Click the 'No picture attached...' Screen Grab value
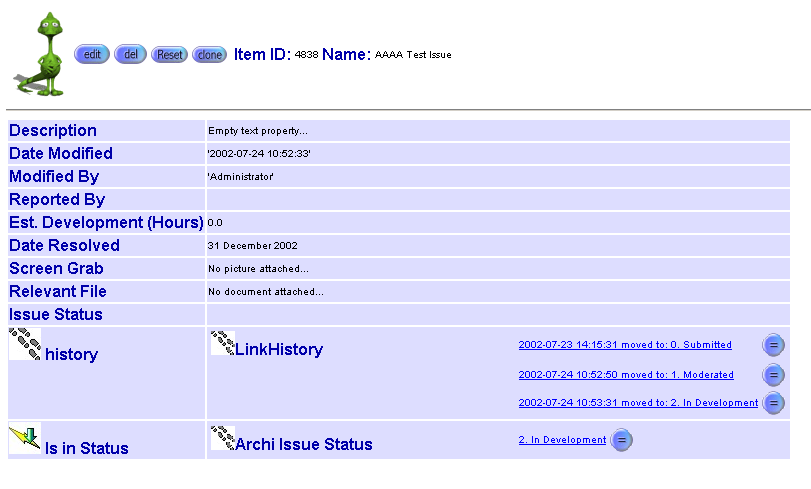The width and height of the screenshot is (811, 489). 258,269
